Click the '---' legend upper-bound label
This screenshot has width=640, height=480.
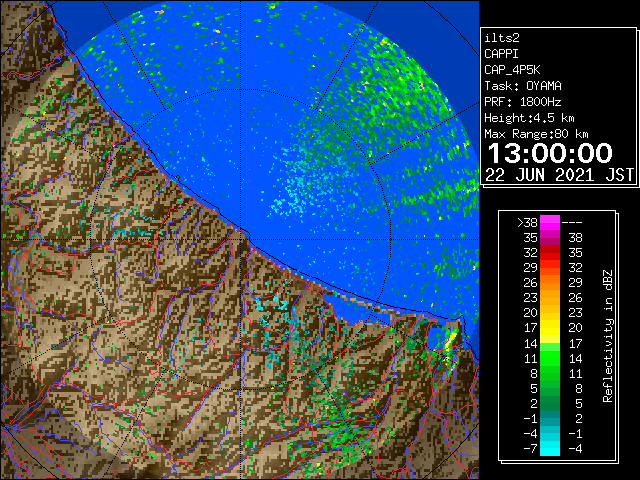point(572,223)
